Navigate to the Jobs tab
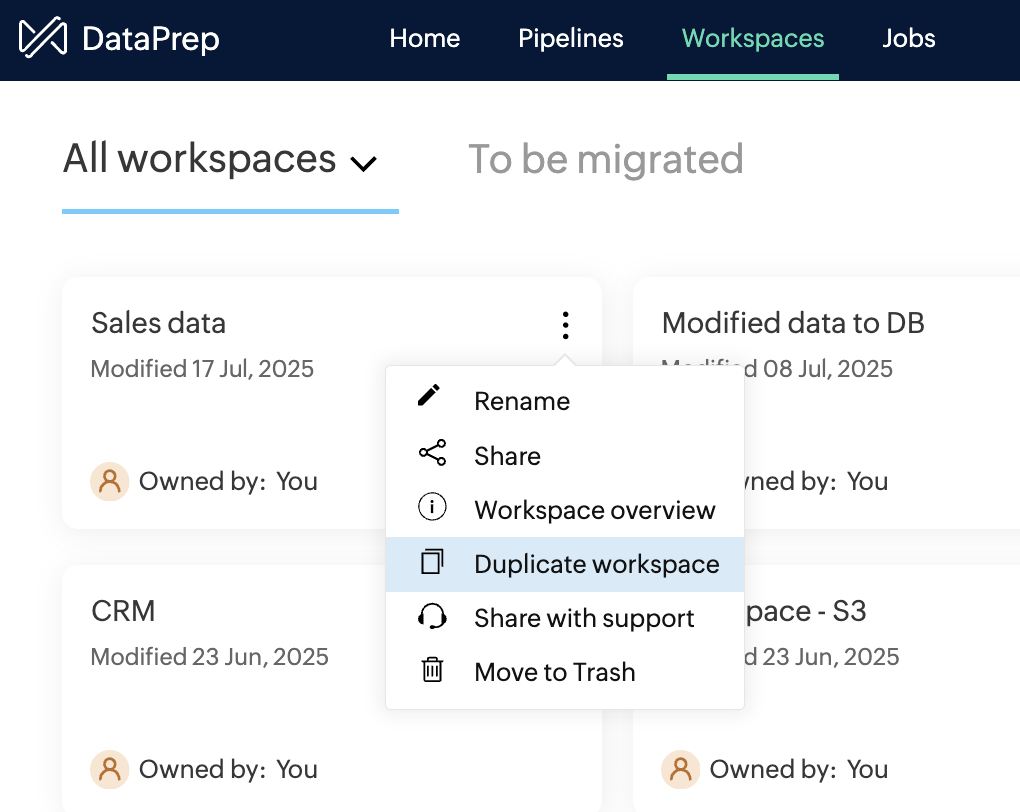Screen dimensions: 1020x812 pyautogui.click(x=908, y=39)
